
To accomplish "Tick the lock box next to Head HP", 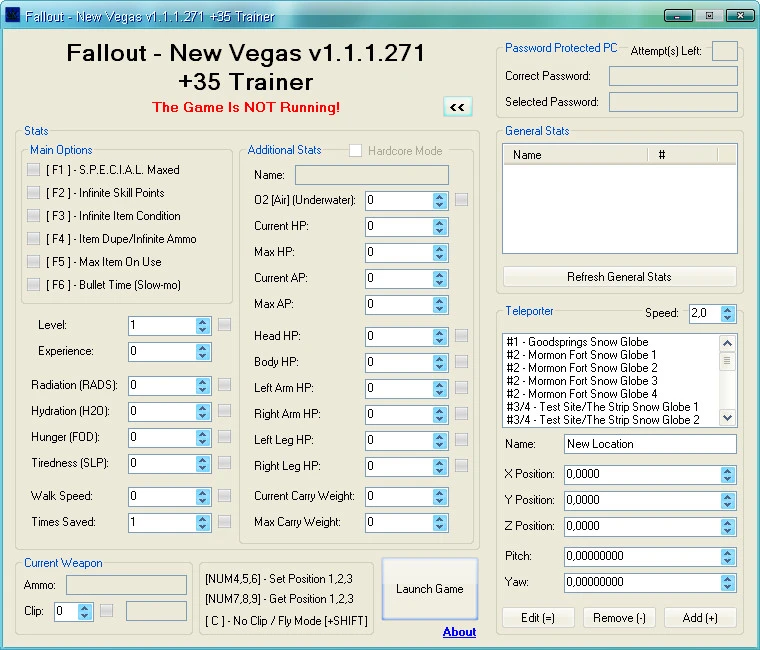I will 461,335.
